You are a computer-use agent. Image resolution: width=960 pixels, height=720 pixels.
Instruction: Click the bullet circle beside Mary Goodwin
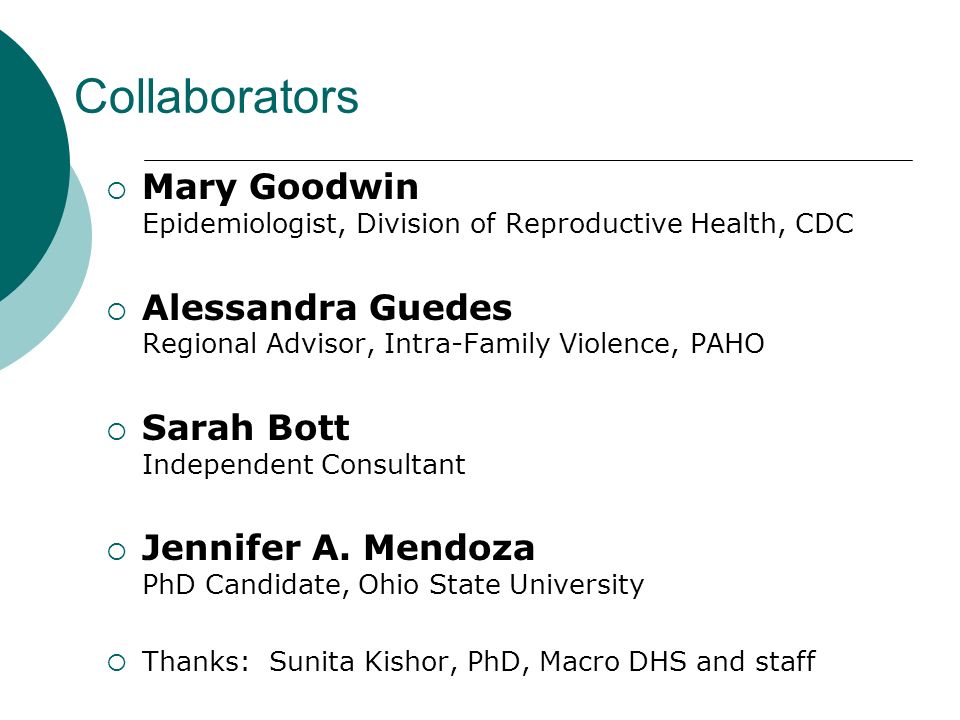click(x=116, y=190)
